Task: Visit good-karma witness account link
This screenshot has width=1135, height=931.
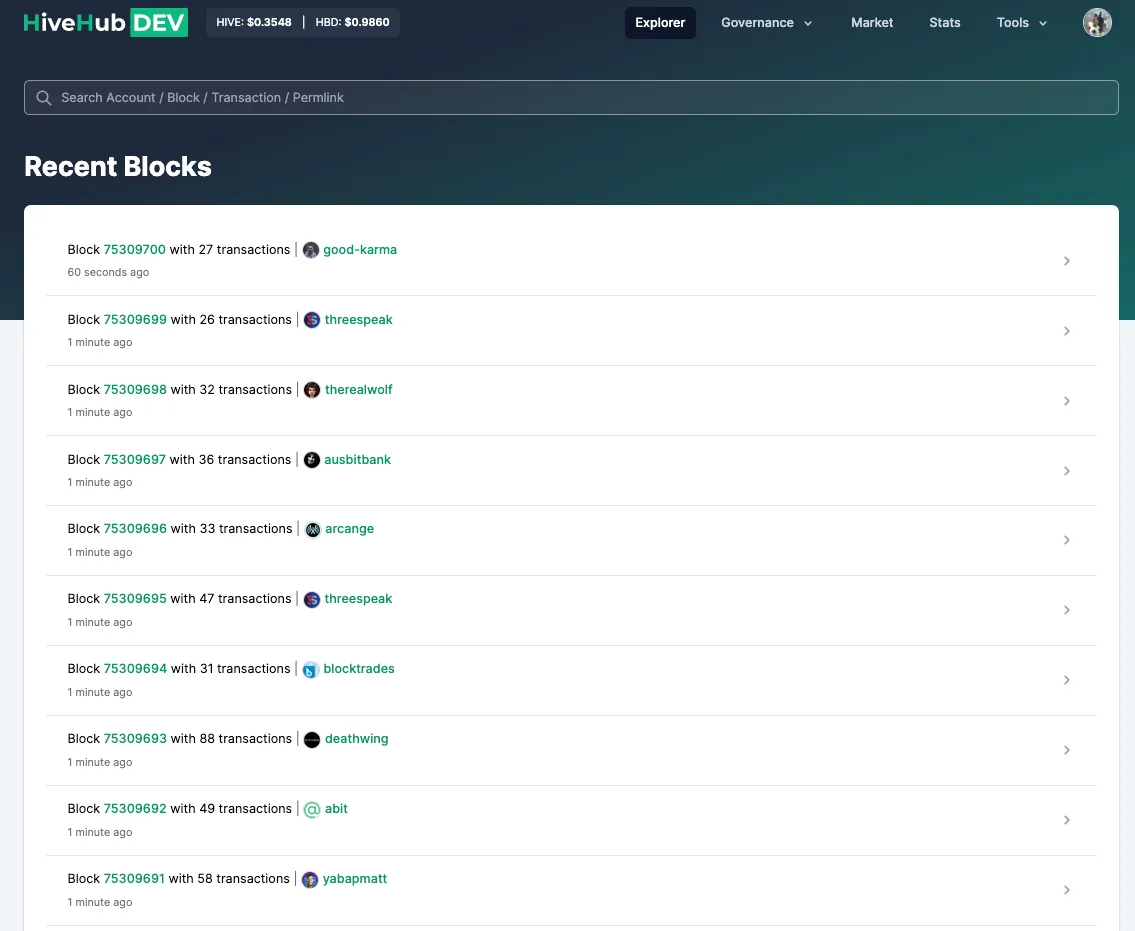Action: 360,250
